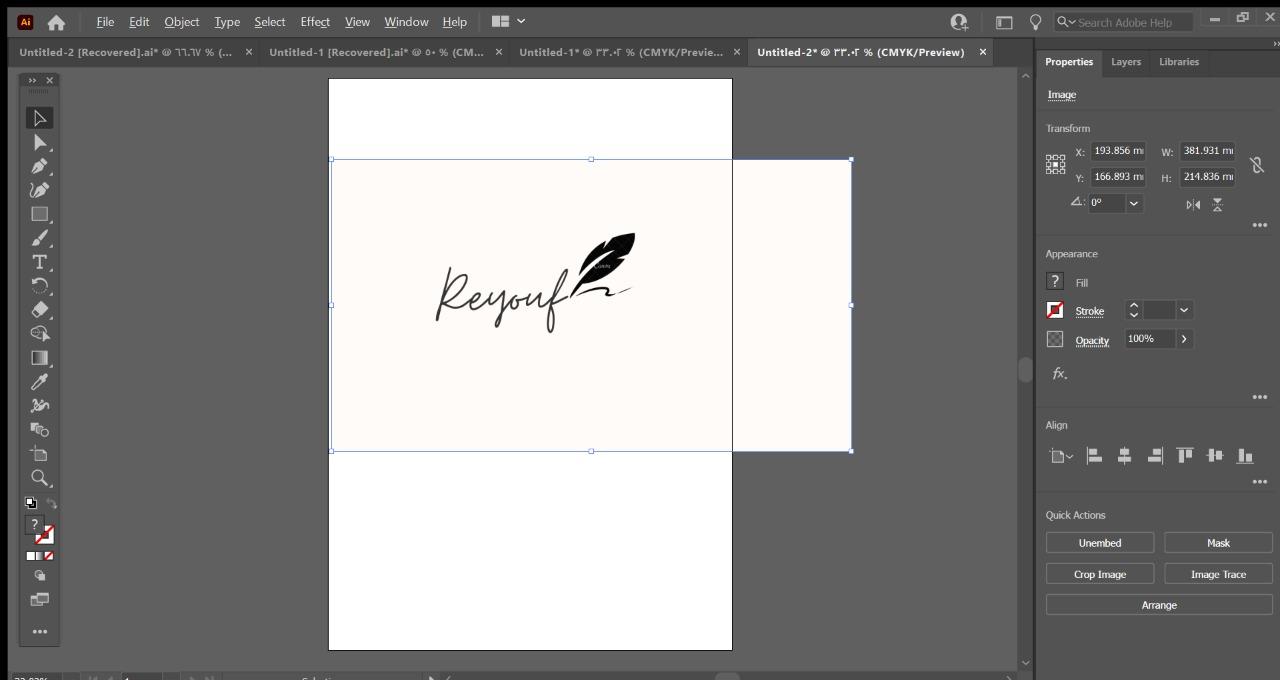Click the Fill swatch in Properties panel
The height and width of the screenshot is (680, 1280).
[1055, 282]
